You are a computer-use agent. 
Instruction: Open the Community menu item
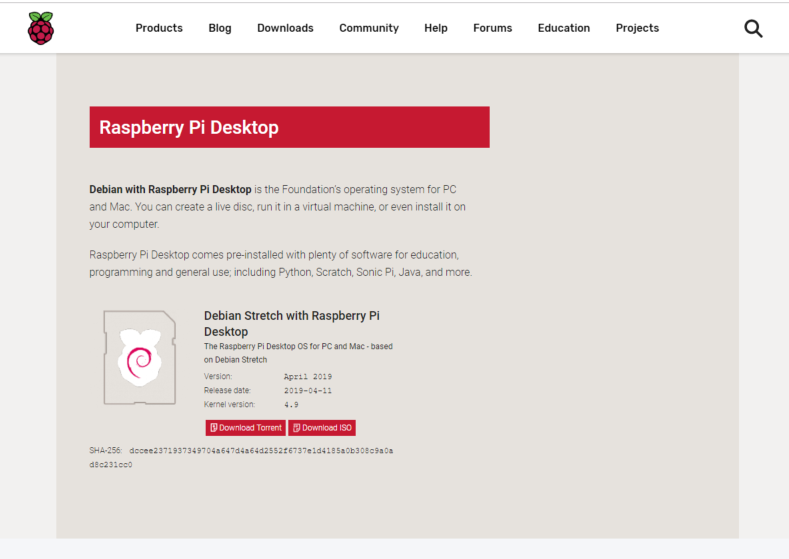point(369,28)
